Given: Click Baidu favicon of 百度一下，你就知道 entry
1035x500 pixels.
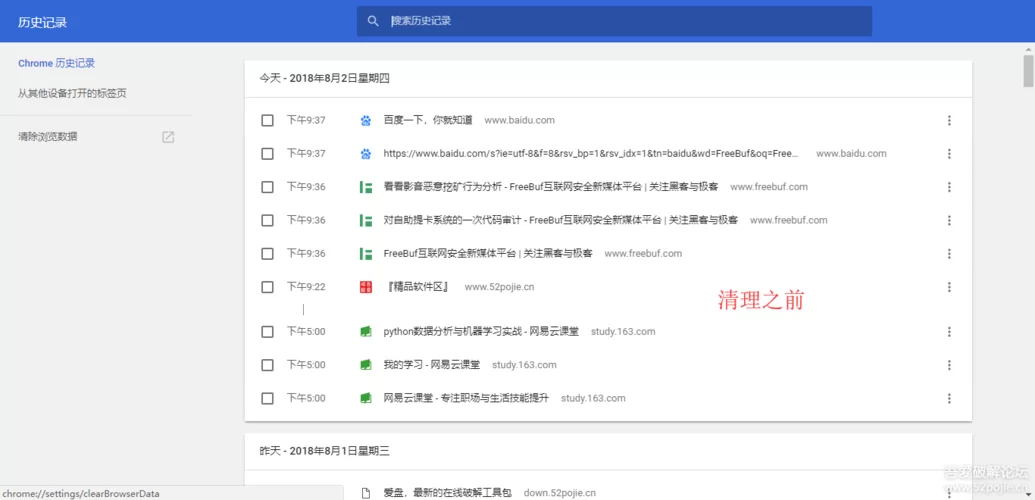Looking at the screenshot, I should [366, 120].
